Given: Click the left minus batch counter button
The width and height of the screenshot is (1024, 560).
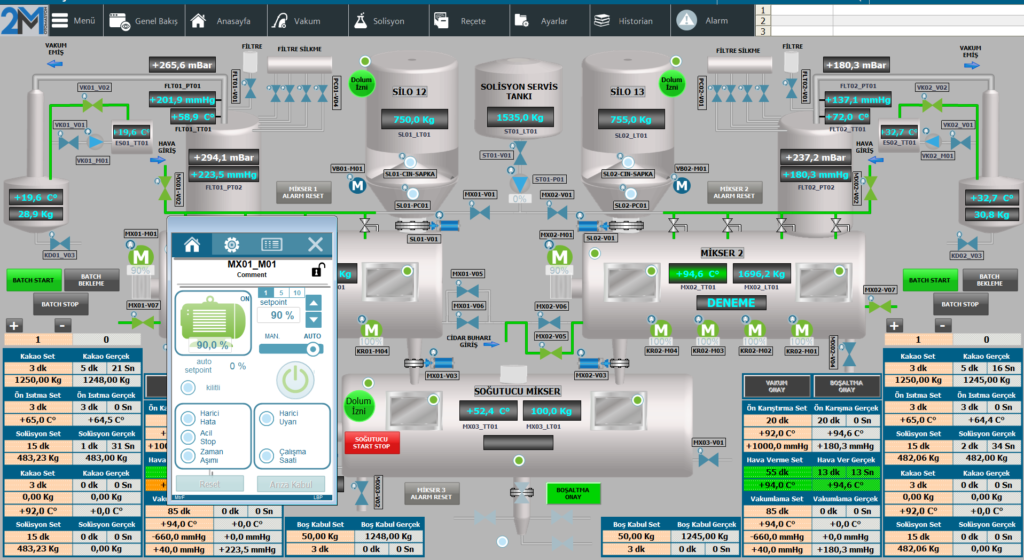Looking at the screenshot, I should [62, 325].
